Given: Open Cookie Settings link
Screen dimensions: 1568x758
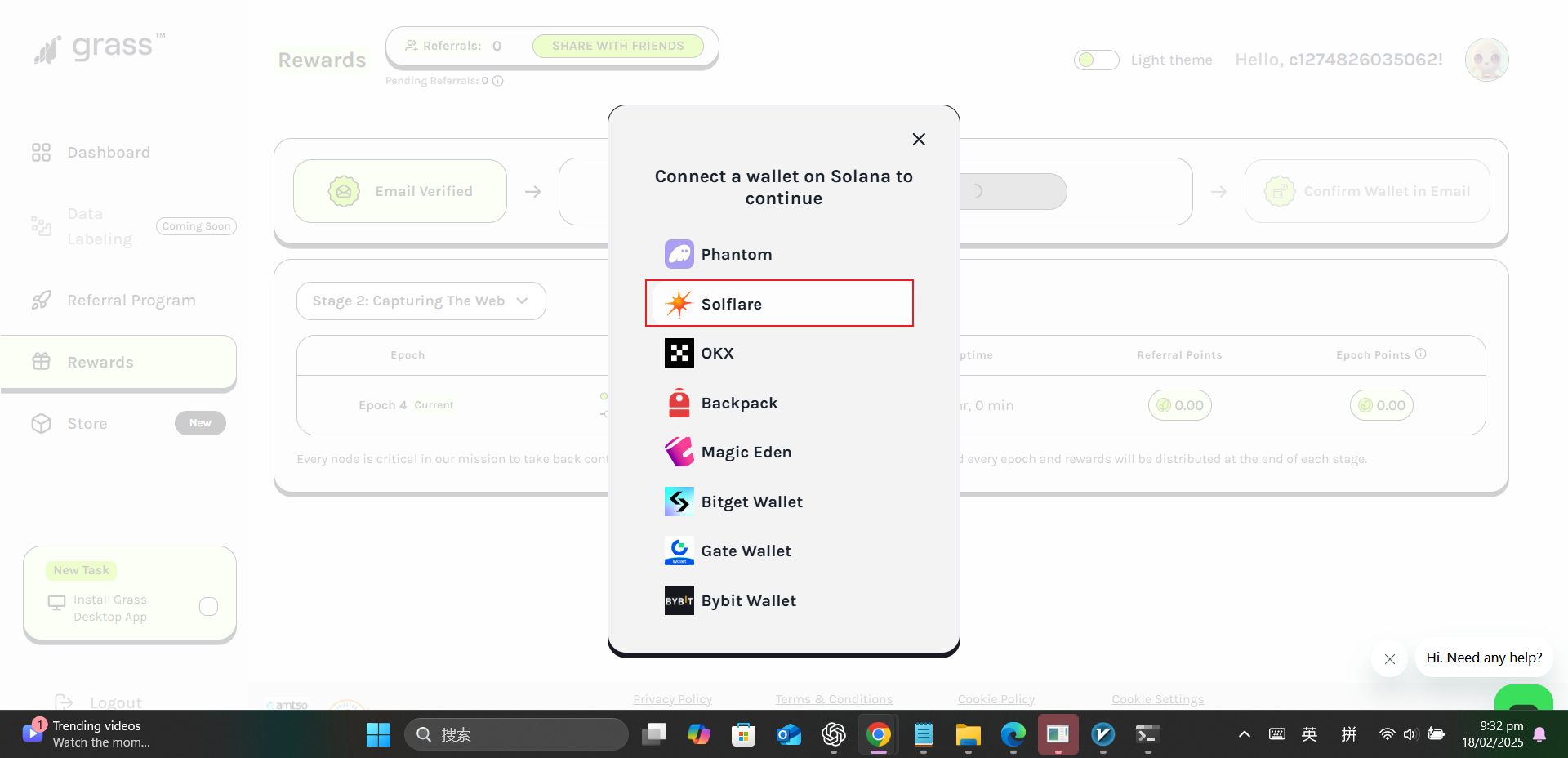Looking at the screenshot, I should (1158, 699).
